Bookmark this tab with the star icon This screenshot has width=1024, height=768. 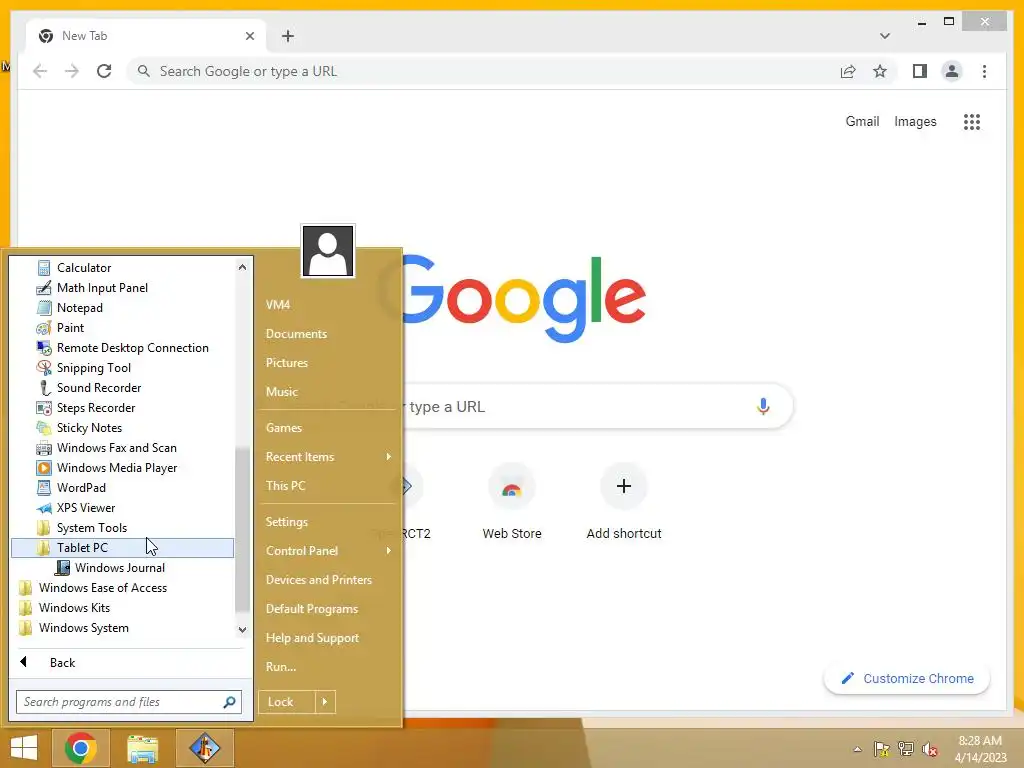(x=880, y=71)
